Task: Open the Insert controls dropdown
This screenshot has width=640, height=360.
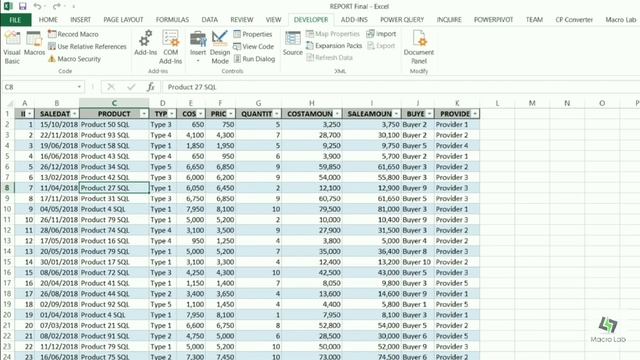Action: [198, 47]
